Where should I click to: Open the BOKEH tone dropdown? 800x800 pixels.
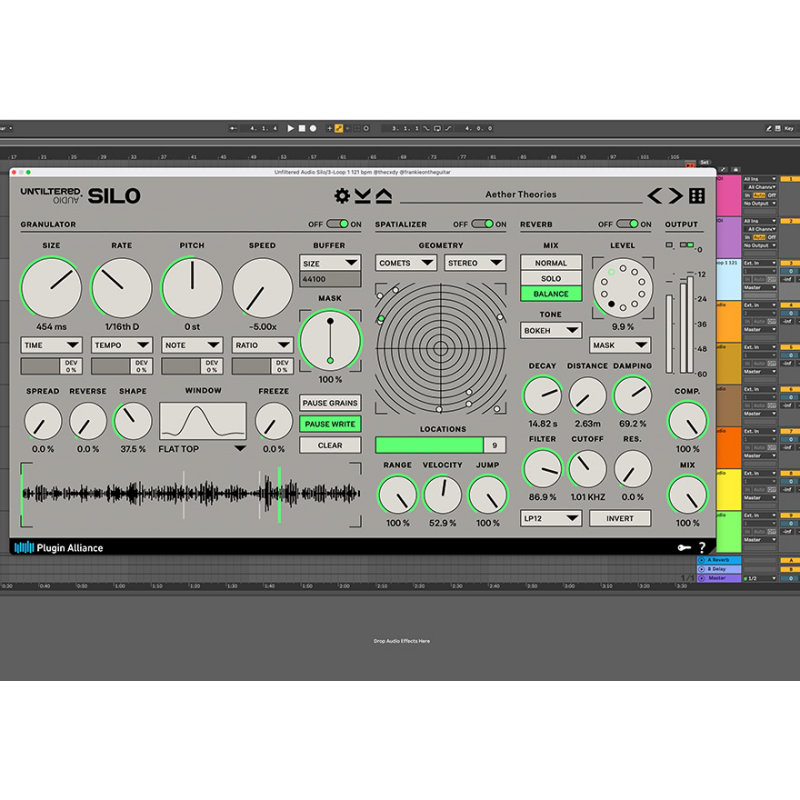[x=551, y=331]
